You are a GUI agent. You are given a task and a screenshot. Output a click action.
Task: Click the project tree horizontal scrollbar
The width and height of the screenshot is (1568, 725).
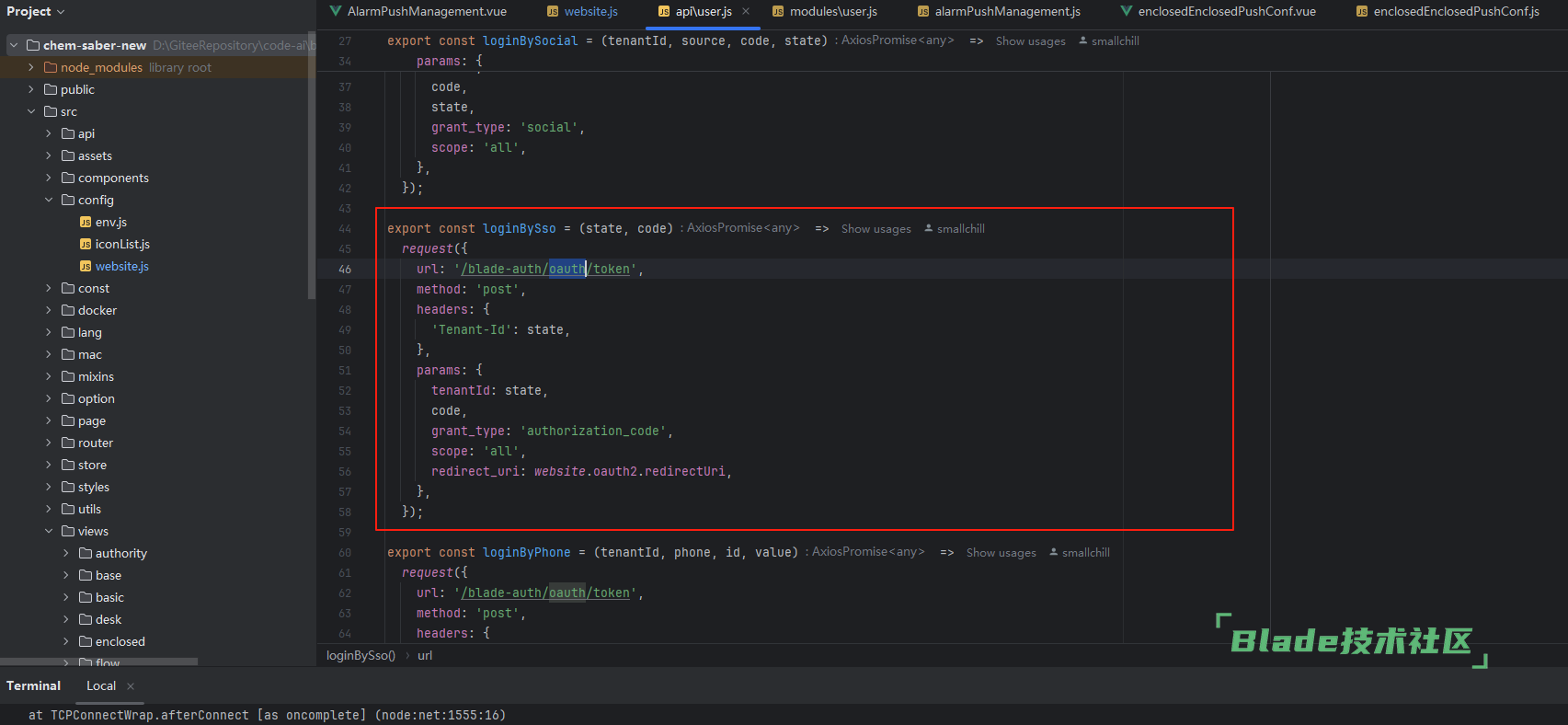click(98, 662)
